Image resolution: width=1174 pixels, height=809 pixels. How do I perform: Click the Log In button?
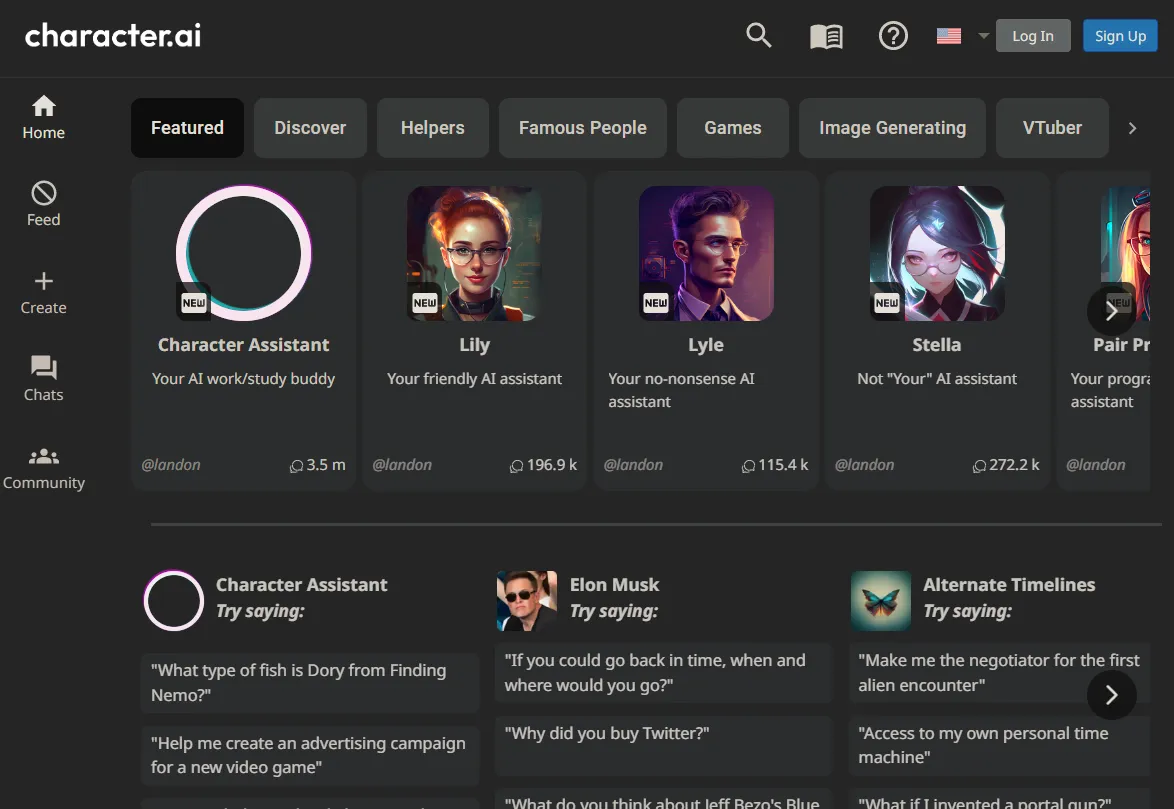tap(1033, 35)
